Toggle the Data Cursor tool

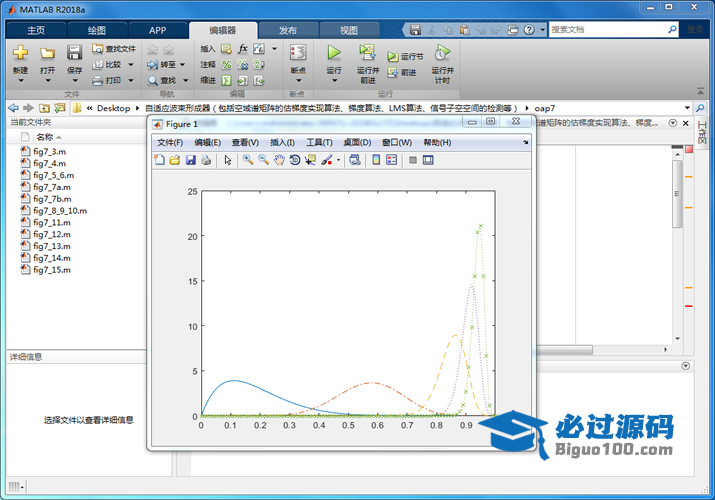[x=311, y=160]
